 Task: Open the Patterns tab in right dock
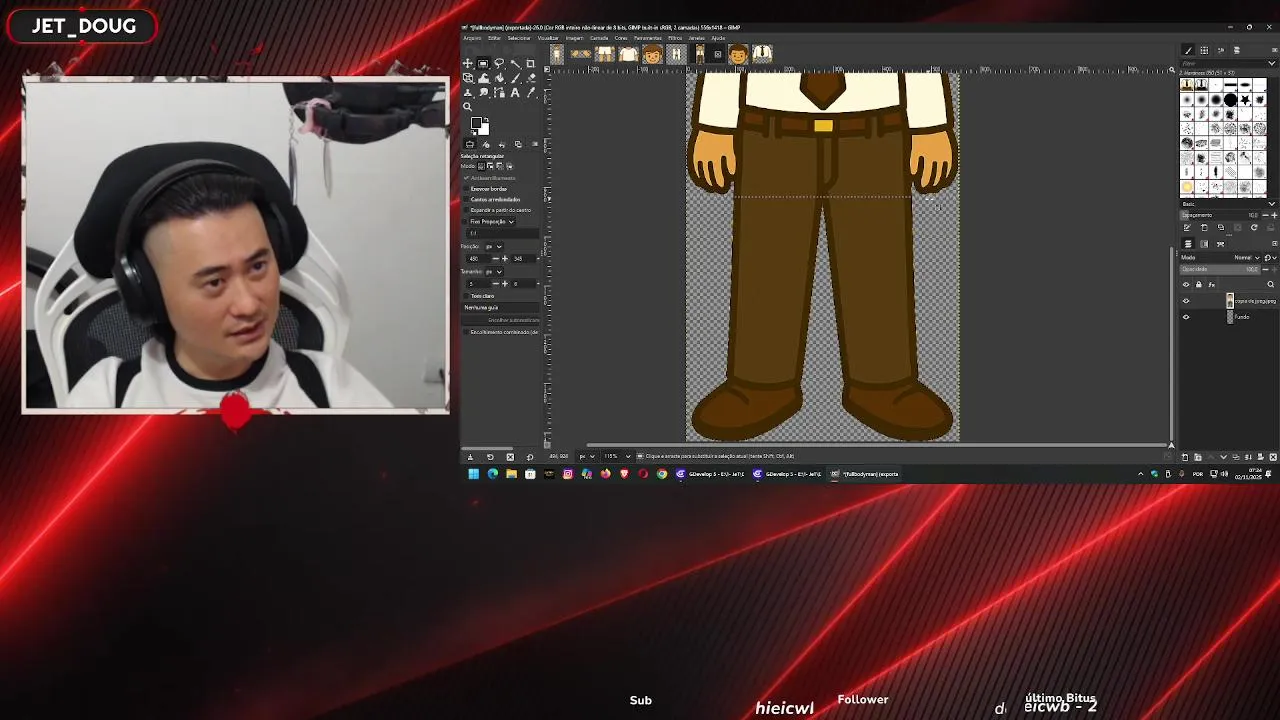tap(1204, 50)
